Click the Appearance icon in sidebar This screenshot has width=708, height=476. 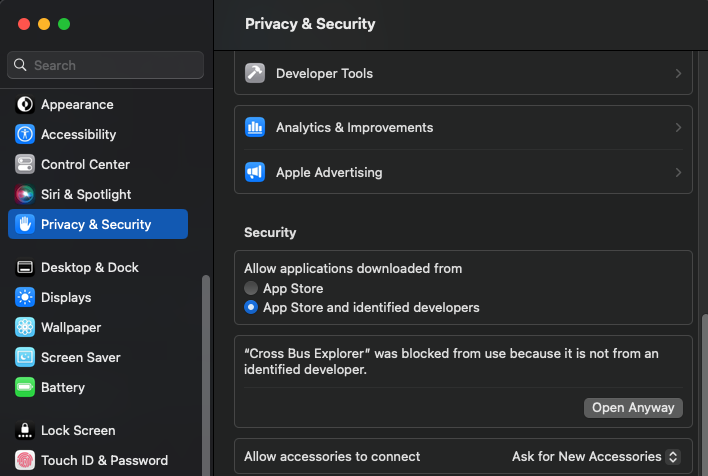[x=25, y=105]
